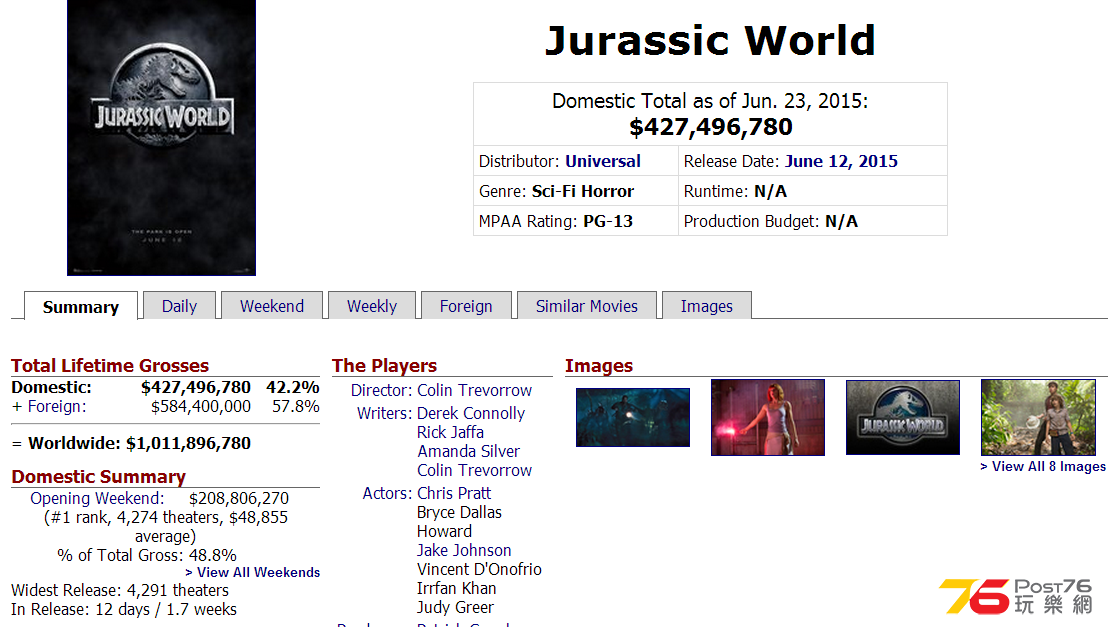Select the Foreign tab
Image resolution: width=1109 pixels, height=627 pixels.
click(466, 306)
